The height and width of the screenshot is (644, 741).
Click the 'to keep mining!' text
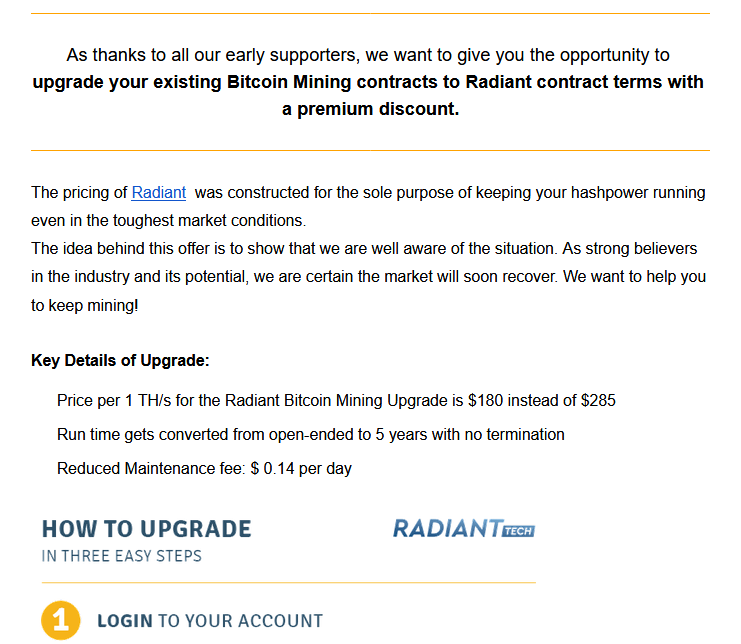85,306
